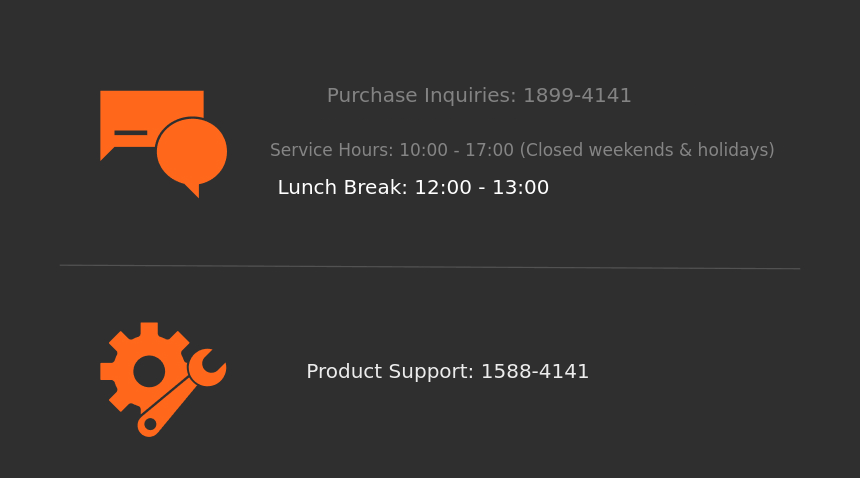Viewport: 860px width, 478px height.
Task: Click the round orange speech bubble
Action: 192,152
